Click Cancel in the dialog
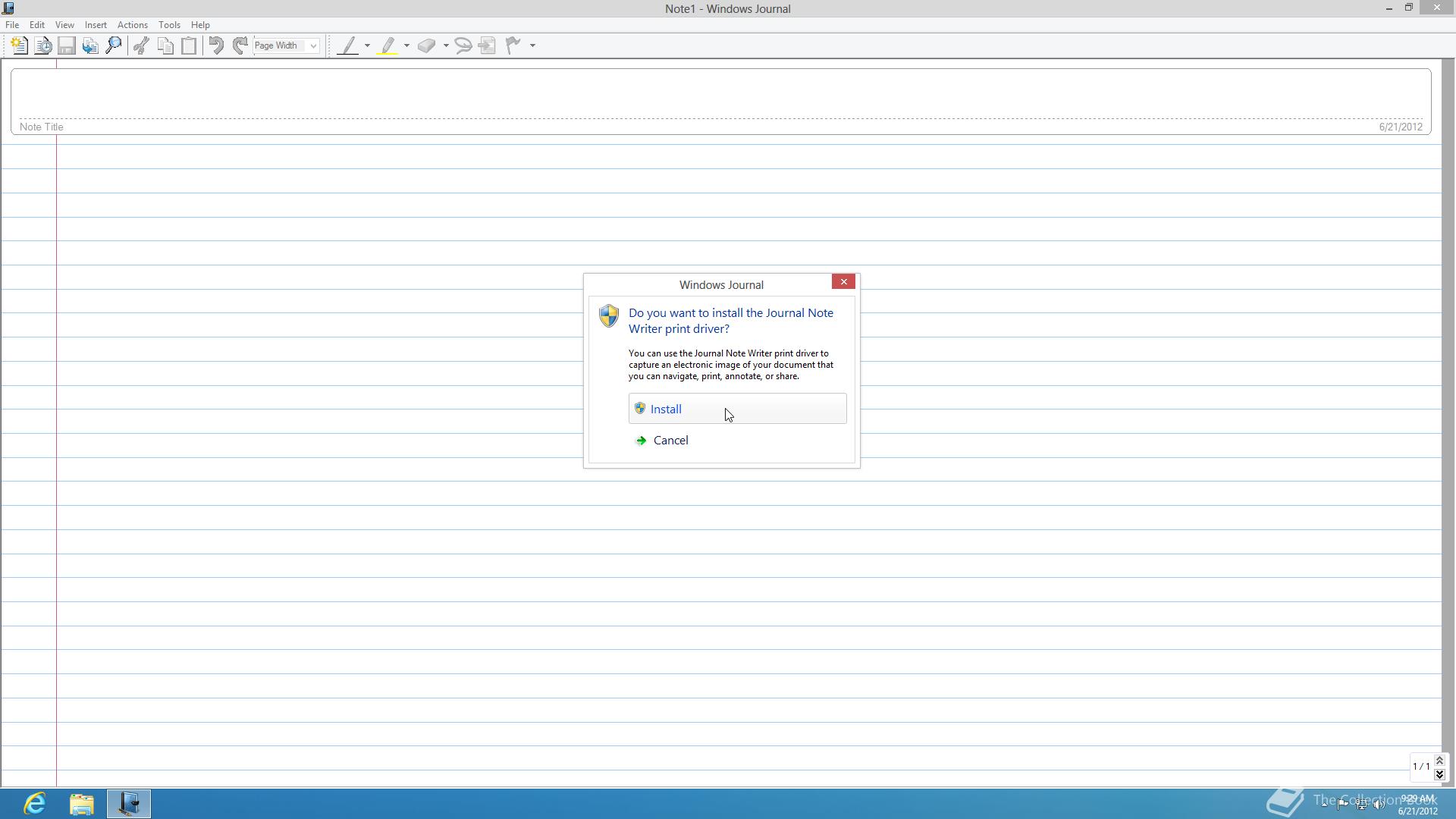 670,441
